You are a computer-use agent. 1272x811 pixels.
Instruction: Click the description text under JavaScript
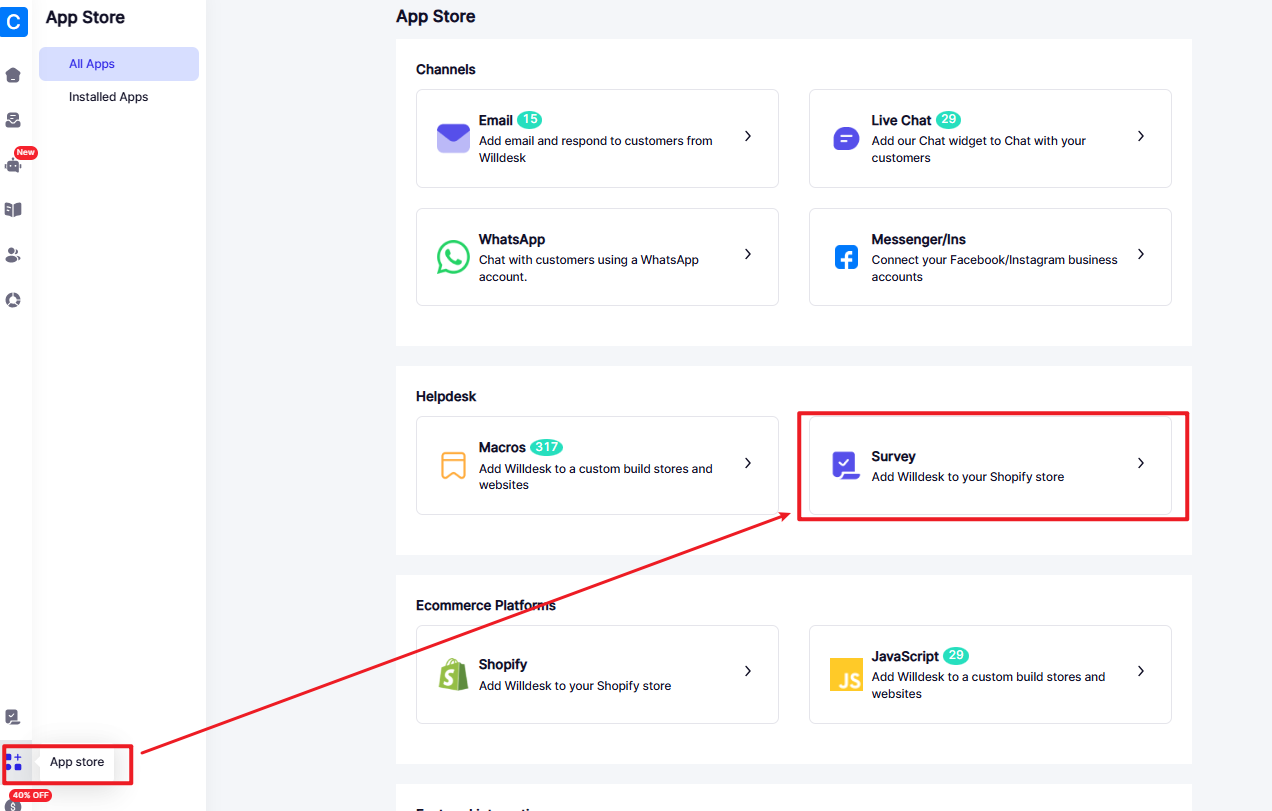[x=988, y=685]
